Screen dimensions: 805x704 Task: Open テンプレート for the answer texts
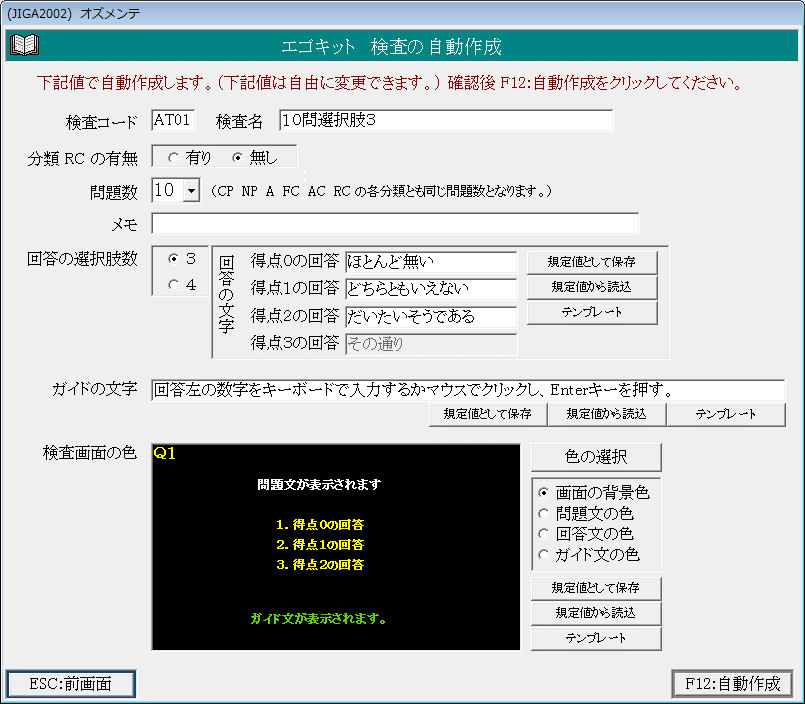point(592,313)
